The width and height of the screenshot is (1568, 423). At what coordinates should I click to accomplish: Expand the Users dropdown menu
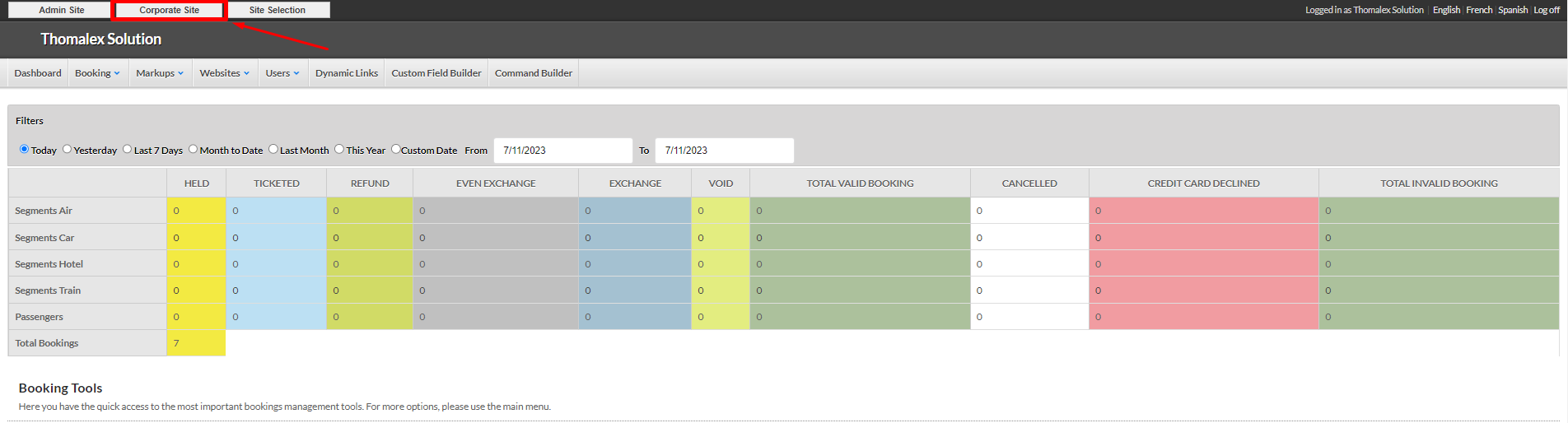point(282,73)
